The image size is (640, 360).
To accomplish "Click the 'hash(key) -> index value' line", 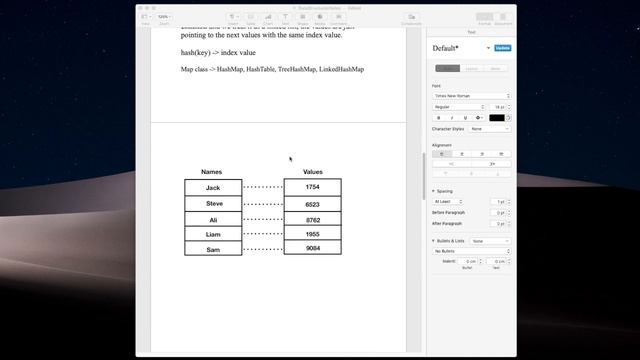I will coord(218,53).
